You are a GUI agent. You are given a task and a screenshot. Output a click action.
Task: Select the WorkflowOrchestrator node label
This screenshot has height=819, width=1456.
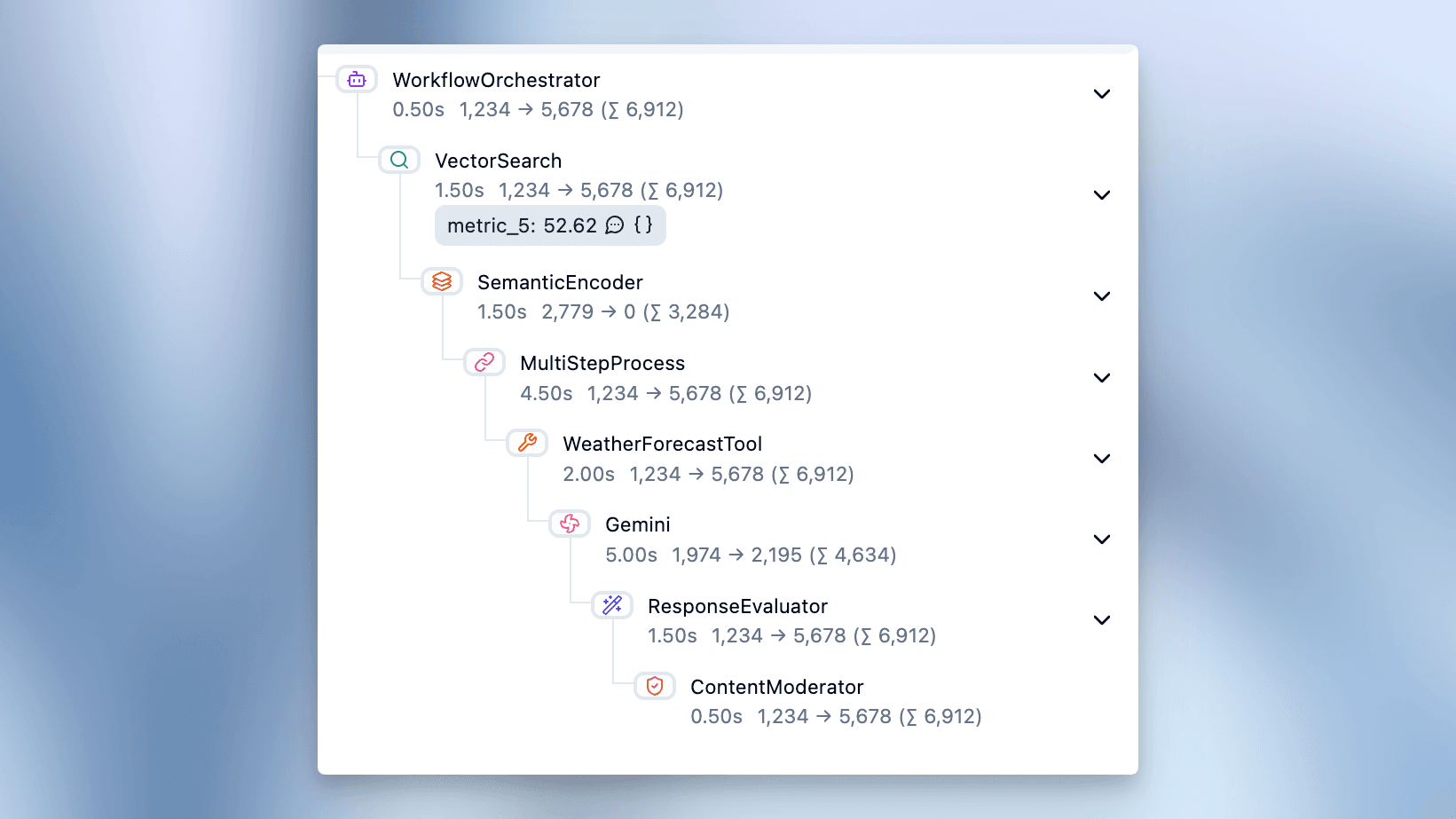pos(496,80)
